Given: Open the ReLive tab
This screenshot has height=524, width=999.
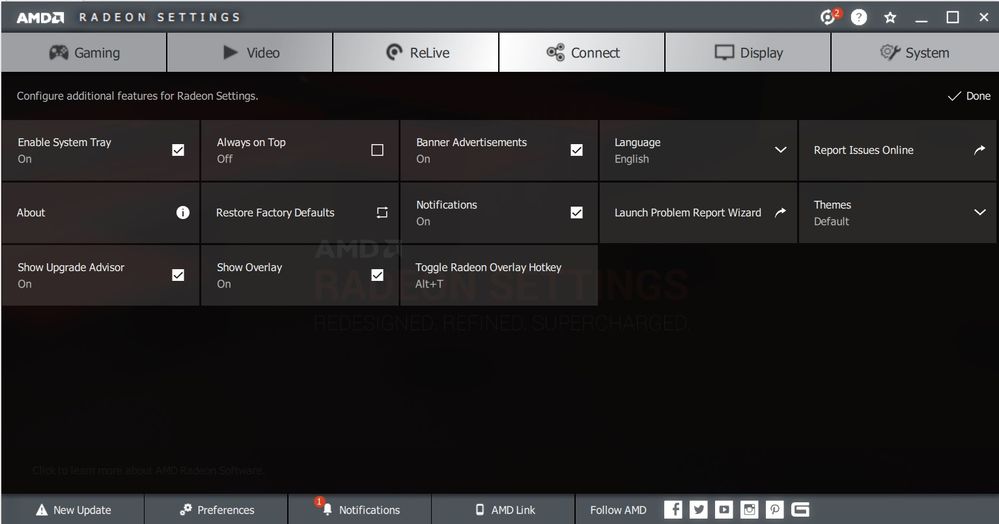Looking at the screenshot, I should [416, 52].
